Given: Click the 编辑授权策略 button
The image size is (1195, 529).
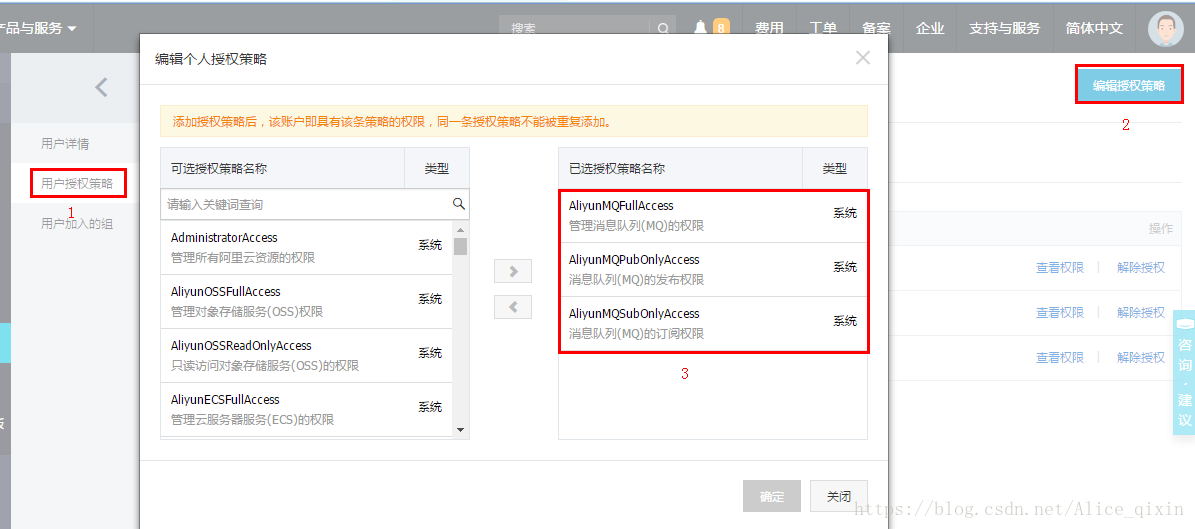Looking at the screenshot, I should click(1129, 85).
